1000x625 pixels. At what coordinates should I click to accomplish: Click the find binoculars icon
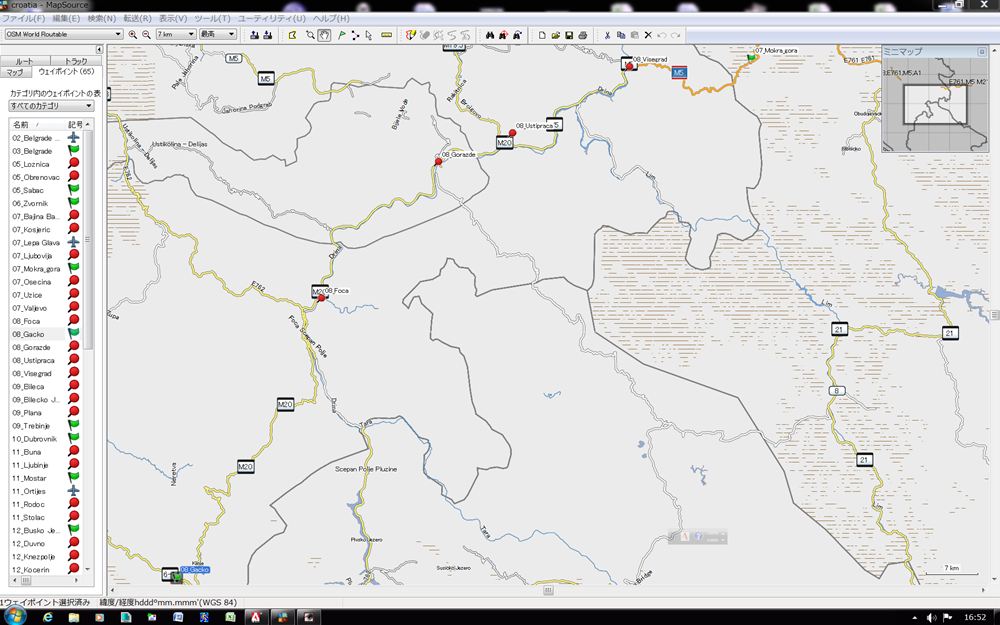tap(490, 34)
